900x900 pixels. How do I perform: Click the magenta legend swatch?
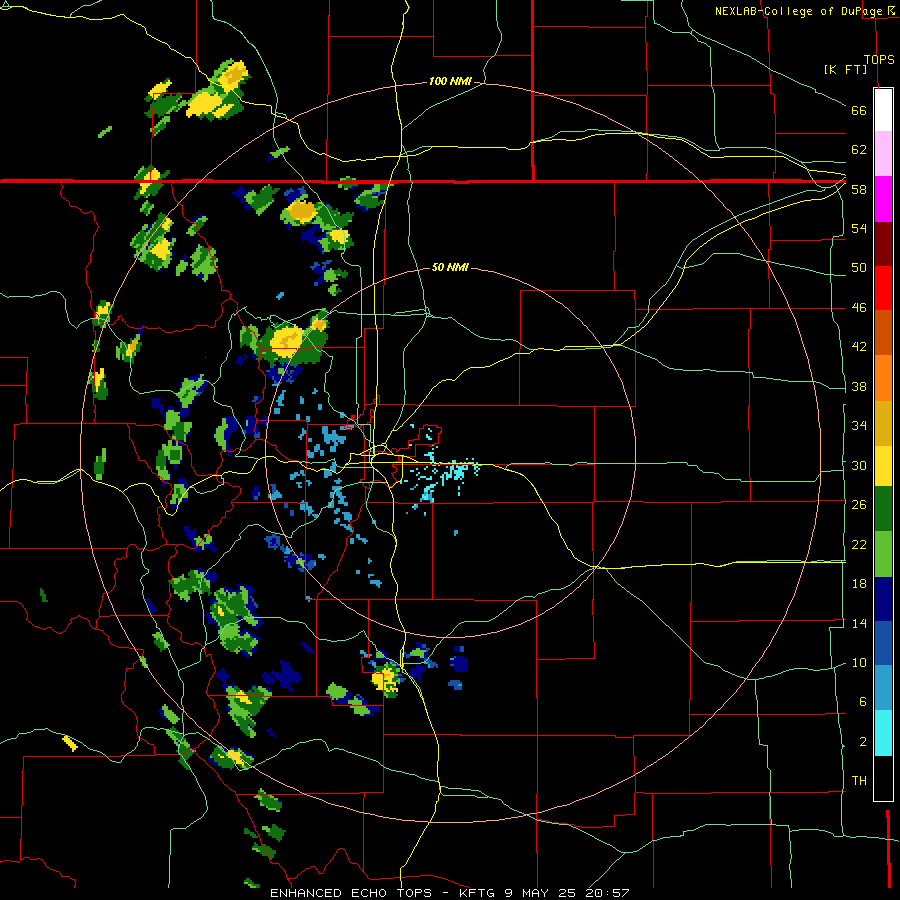pyautogui.click(x=883, y=199)
